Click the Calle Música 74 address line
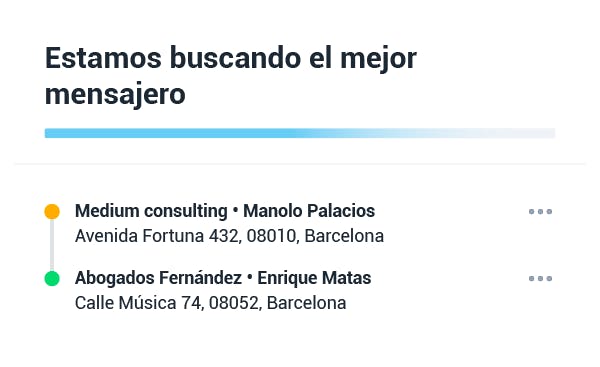The width and height of the screenshot is (600, 367). tap(210, 303)
